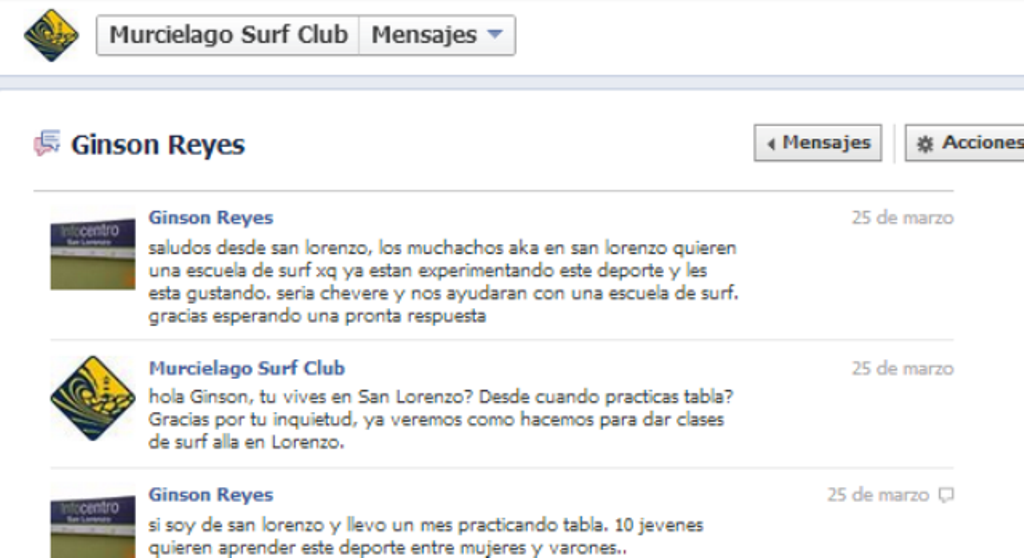Viewport: 1024px width, 558px height.
Task: Click the Murcielago Surf Club logo icon at top
Action: (x=52, y=35)
